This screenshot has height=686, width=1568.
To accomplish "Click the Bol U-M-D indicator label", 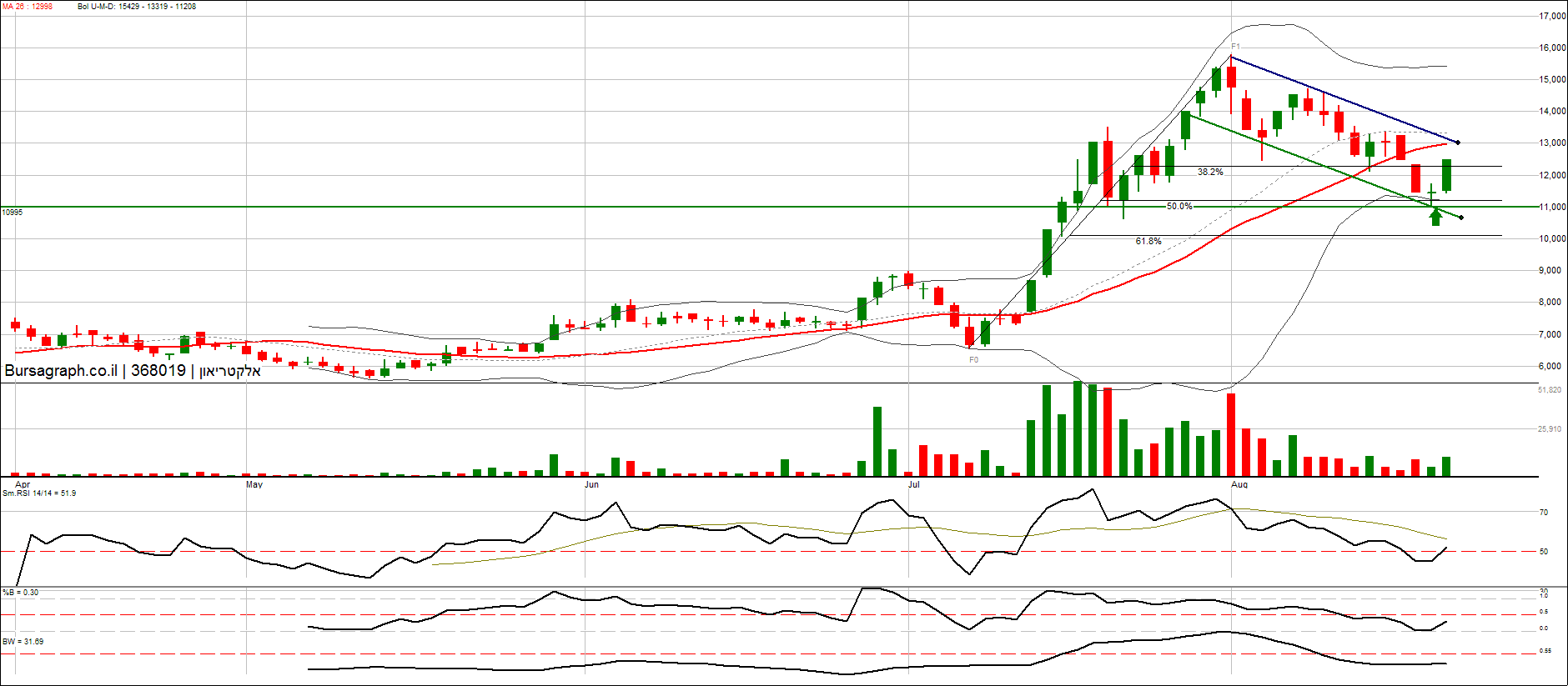I will (x=137, y=7).
